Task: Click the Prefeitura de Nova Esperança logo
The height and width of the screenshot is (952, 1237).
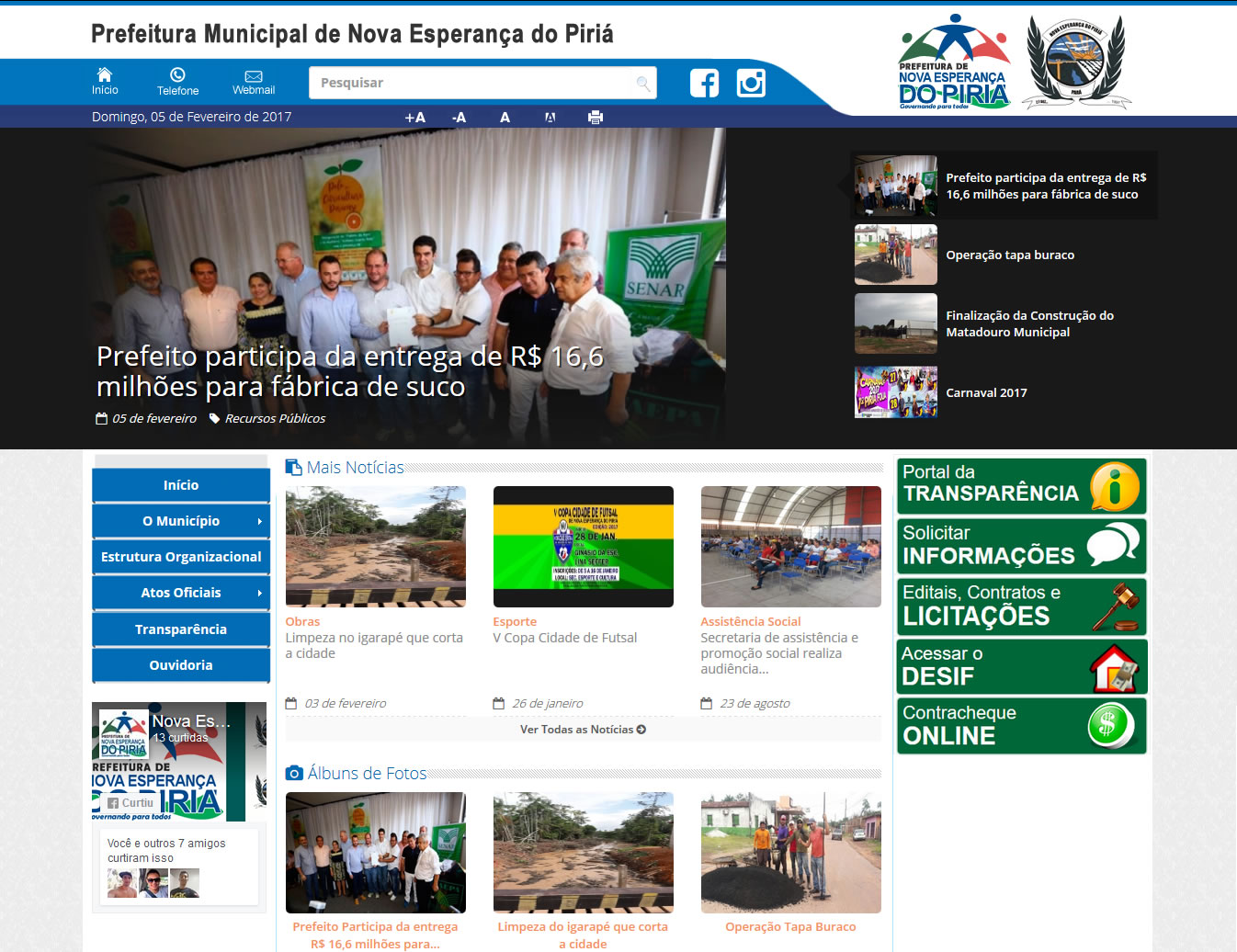Action: [x=954, y=62]
